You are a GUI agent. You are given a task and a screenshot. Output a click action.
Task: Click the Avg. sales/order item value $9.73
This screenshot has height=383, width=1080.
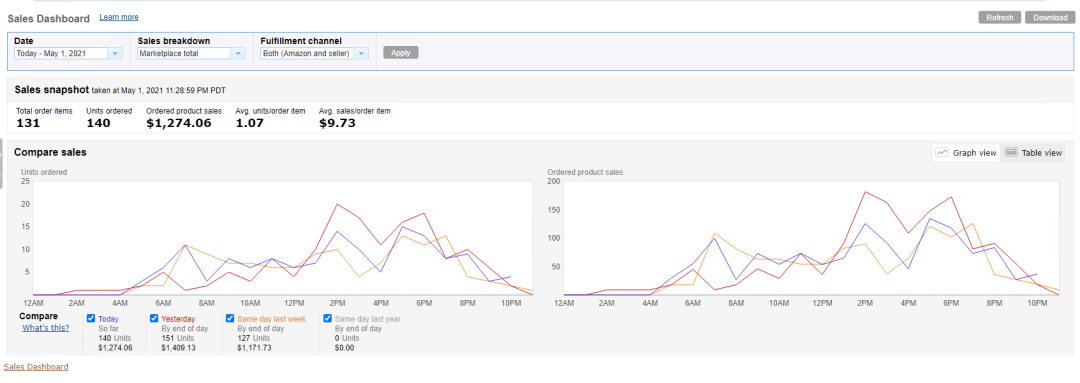tap(338, 123)
